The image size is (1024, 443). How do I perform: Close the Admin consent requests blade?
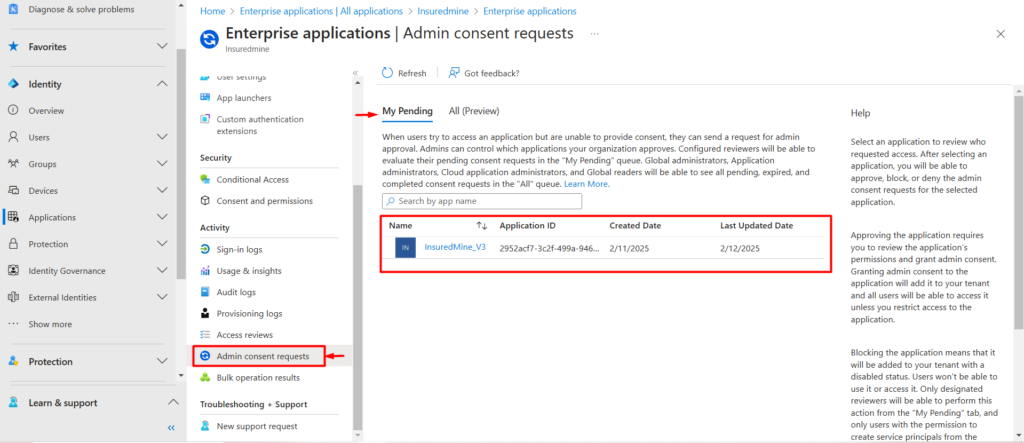click(x=1000, y=34)
